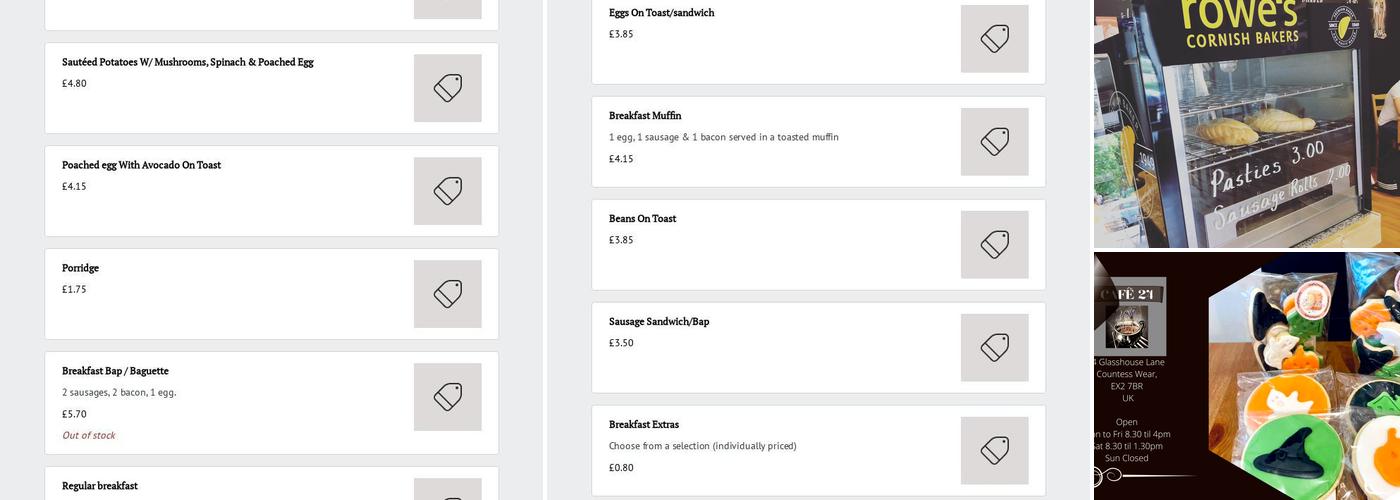Select the Breakfast Muffin title
Image resolution: width=1400 pixels, height=500 pixels.
[x=645, y=116]
